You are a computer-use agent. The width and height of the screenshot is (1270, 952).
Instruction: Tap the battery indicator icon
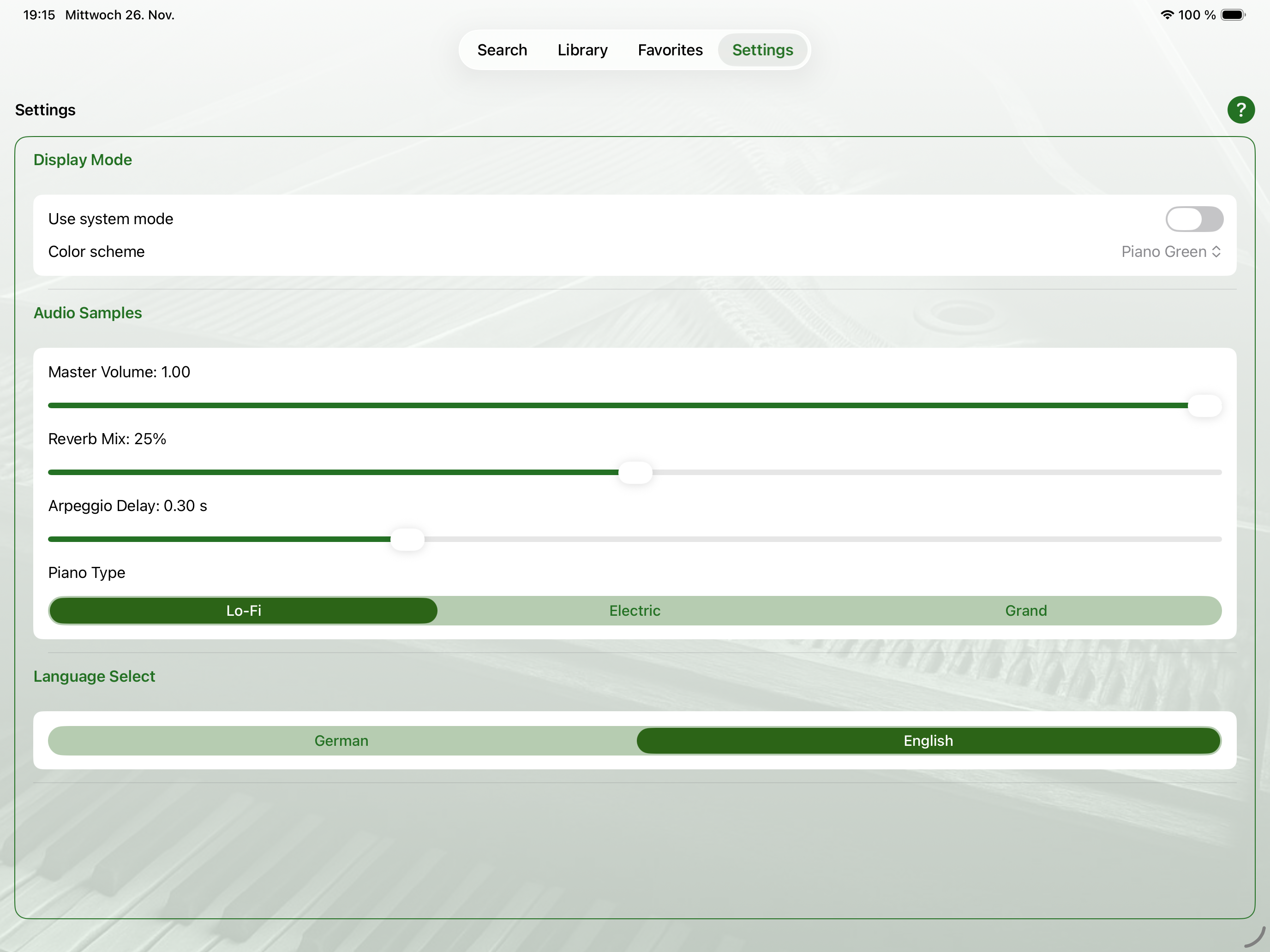coord(1233,15)
